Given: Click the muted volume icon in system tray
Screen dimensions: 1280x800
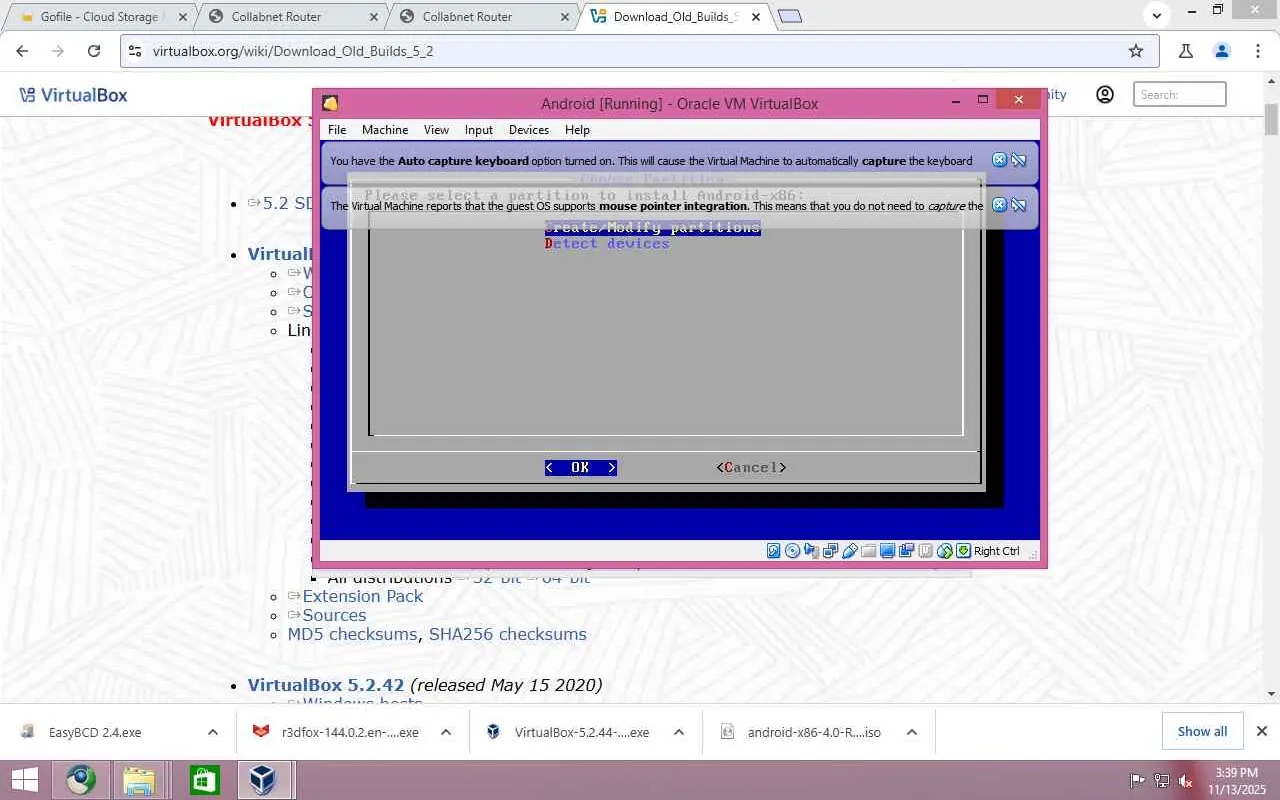Looking at the screenshot, I should [x=1185, y=781].
